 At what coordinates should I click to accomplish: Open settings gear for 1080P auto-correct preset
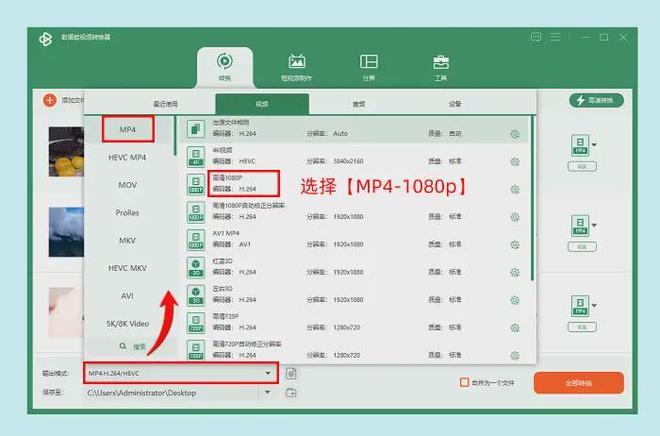(x=515, y=217)
